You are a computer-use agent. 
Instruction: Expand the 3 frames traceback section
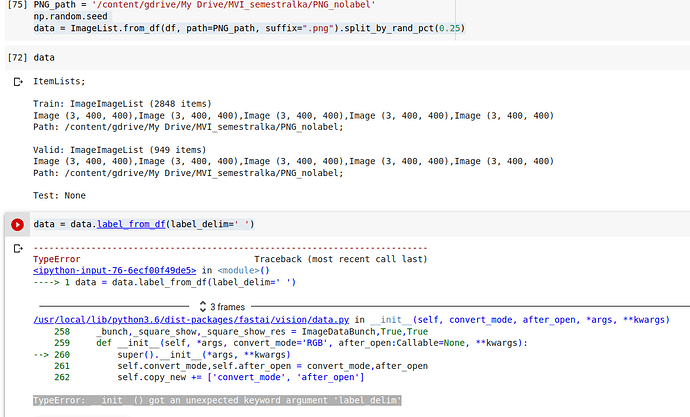click(x=222, y=307)
